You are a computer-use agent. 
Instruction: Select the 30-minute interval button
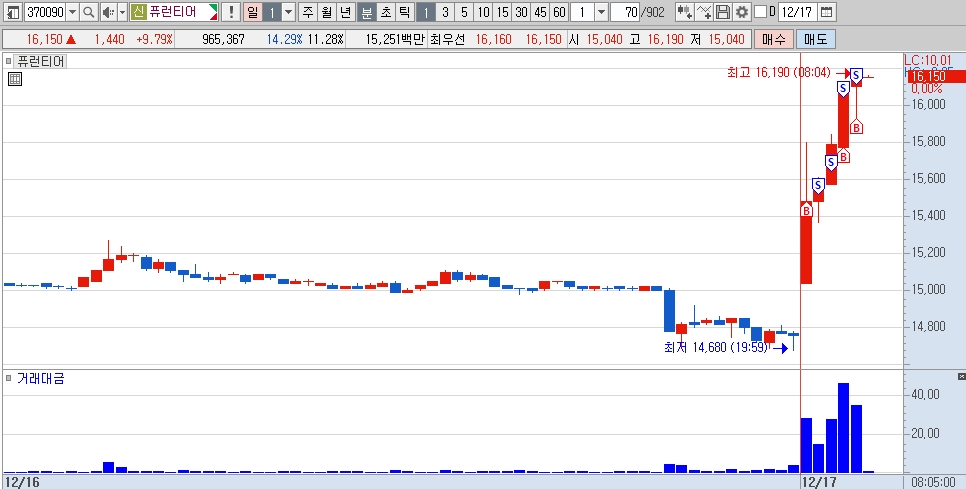pyautogui.click(x=522, y=12)
